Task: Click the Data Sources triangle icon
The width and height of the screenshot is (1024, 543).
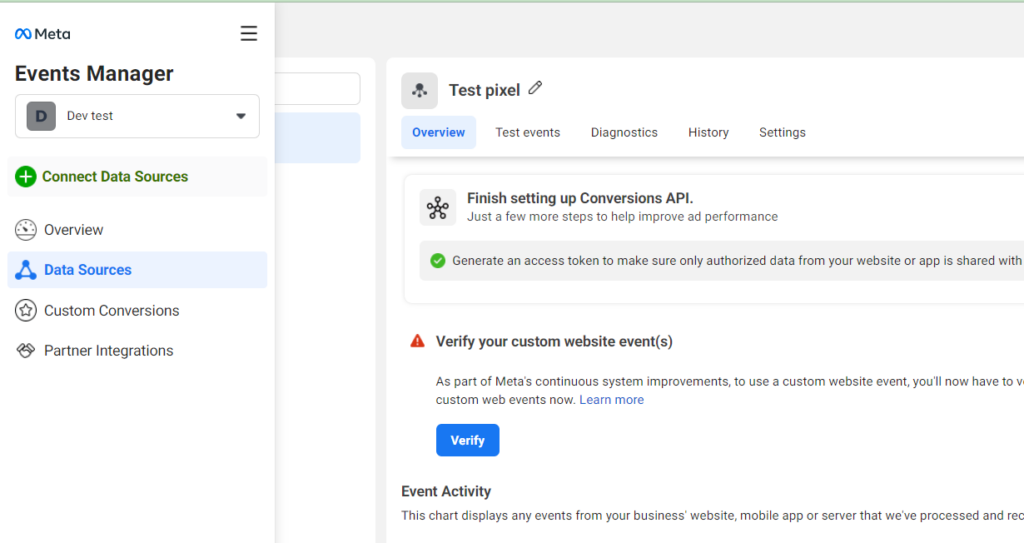Action: (x=26, y=270)
